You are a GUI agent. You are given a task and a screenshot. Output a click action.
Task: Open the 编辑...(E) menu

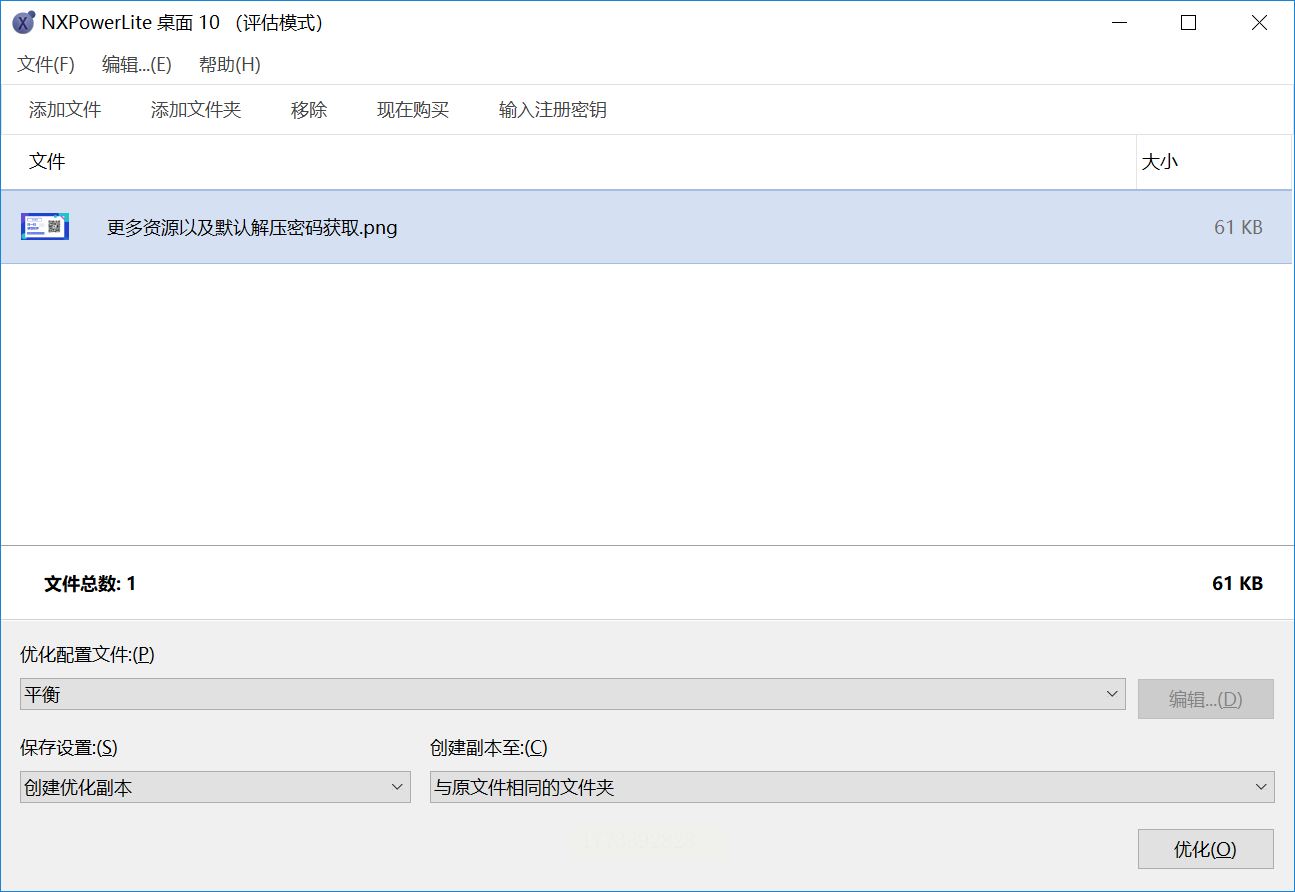pos(137,65)
